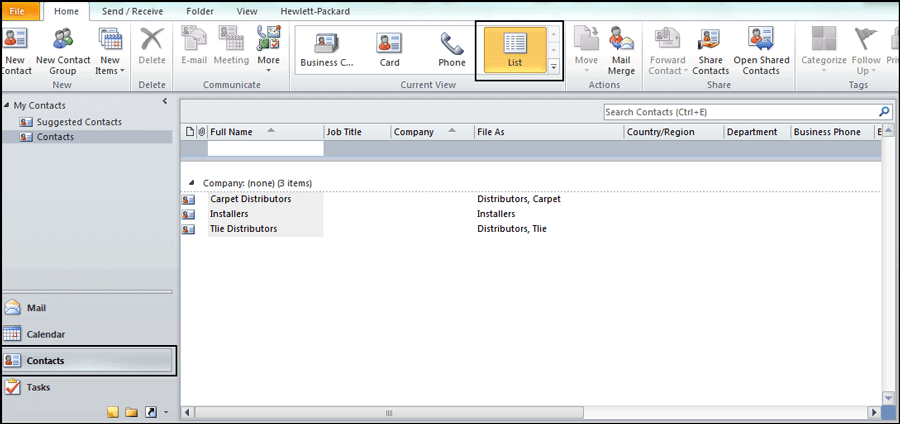Click the Categorize icon

click(823, 48)
